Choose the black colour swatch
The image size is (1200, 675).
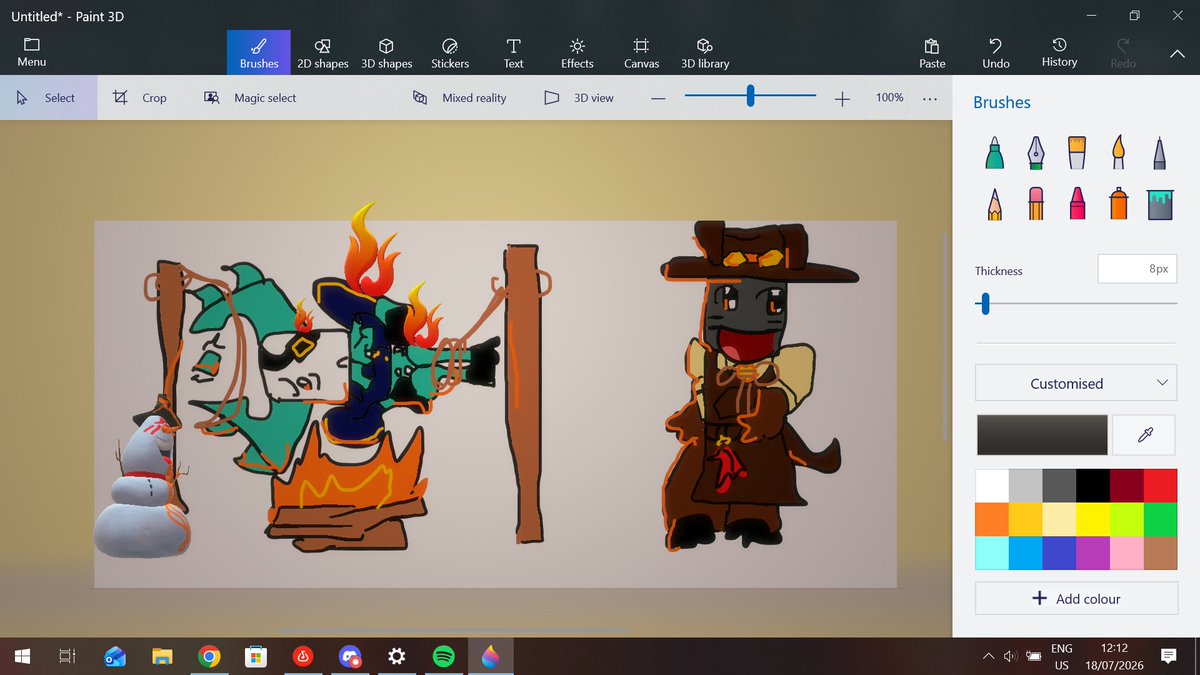tap(1093, 486)
